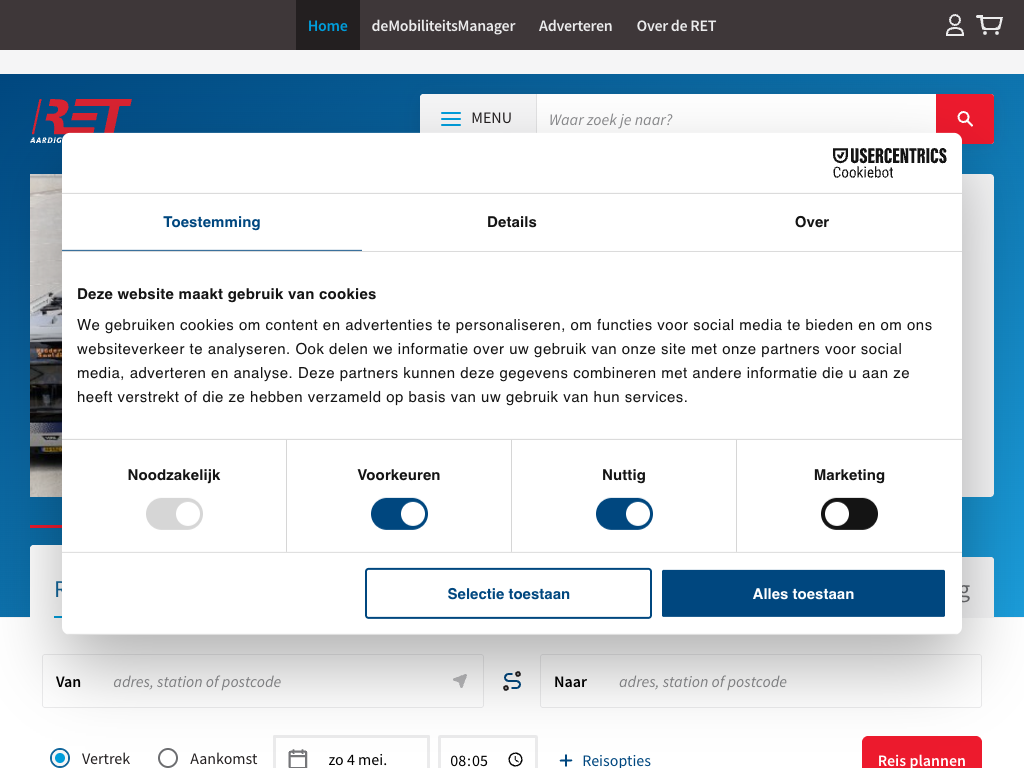Turn off the Nuttig cookie toggle
This screenshot has height=768, width=1024.
pyautogui.click(x=624, y=515)
